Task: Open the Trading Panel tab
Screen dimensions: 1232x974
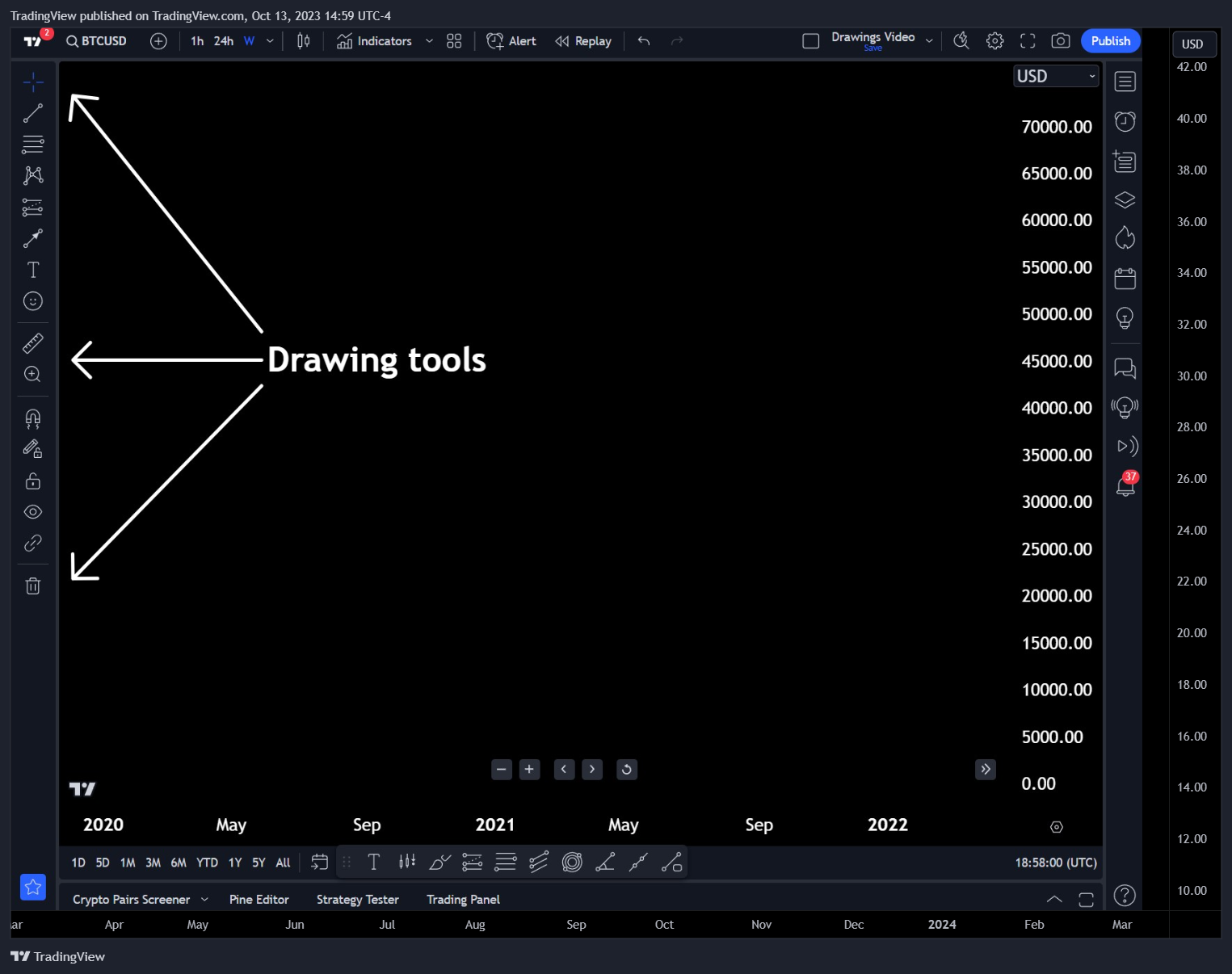Action: click(x=464, y=900)
